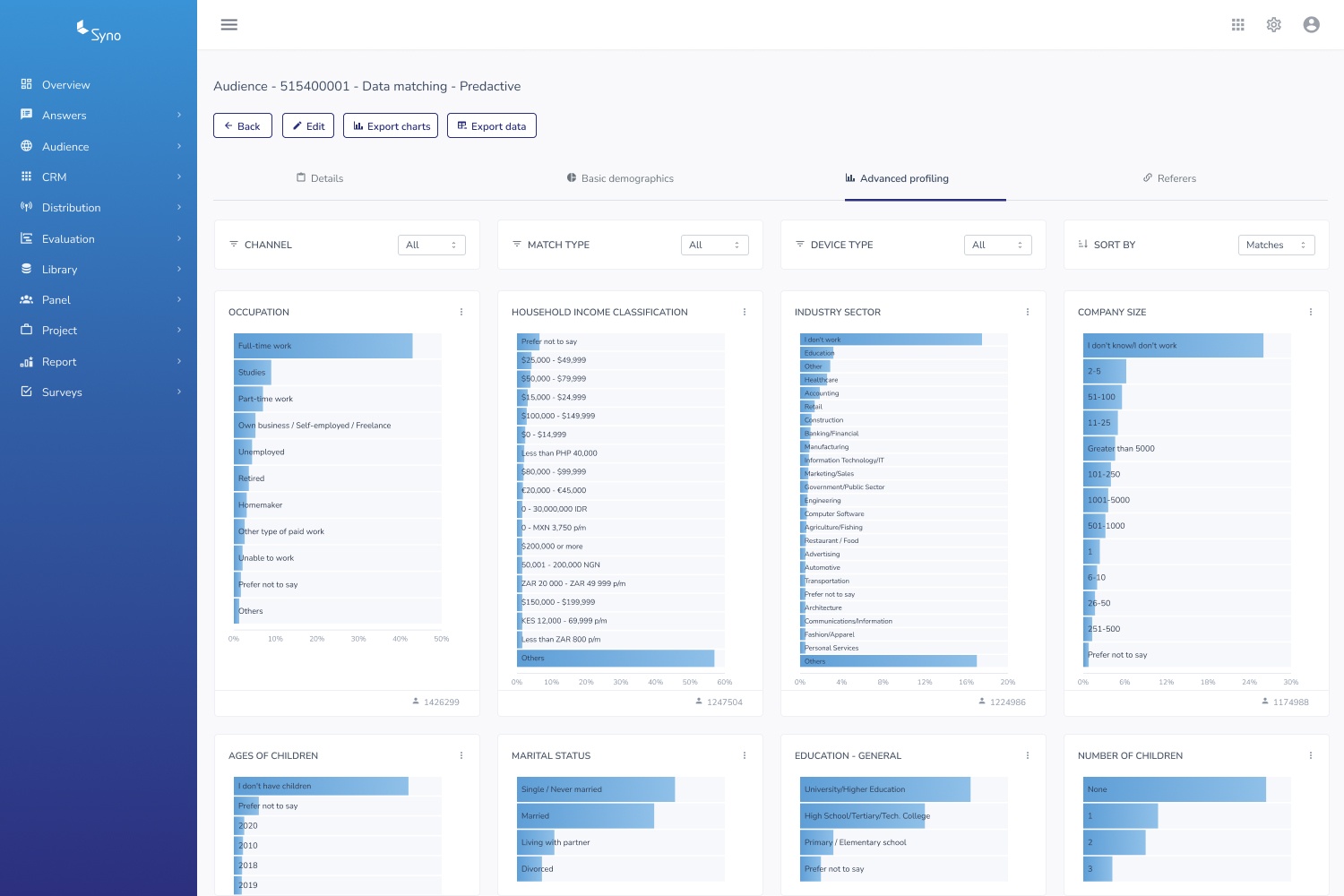1344x896 pixels.
Task: Open Education - General chart options
Action: [1028, 755]
